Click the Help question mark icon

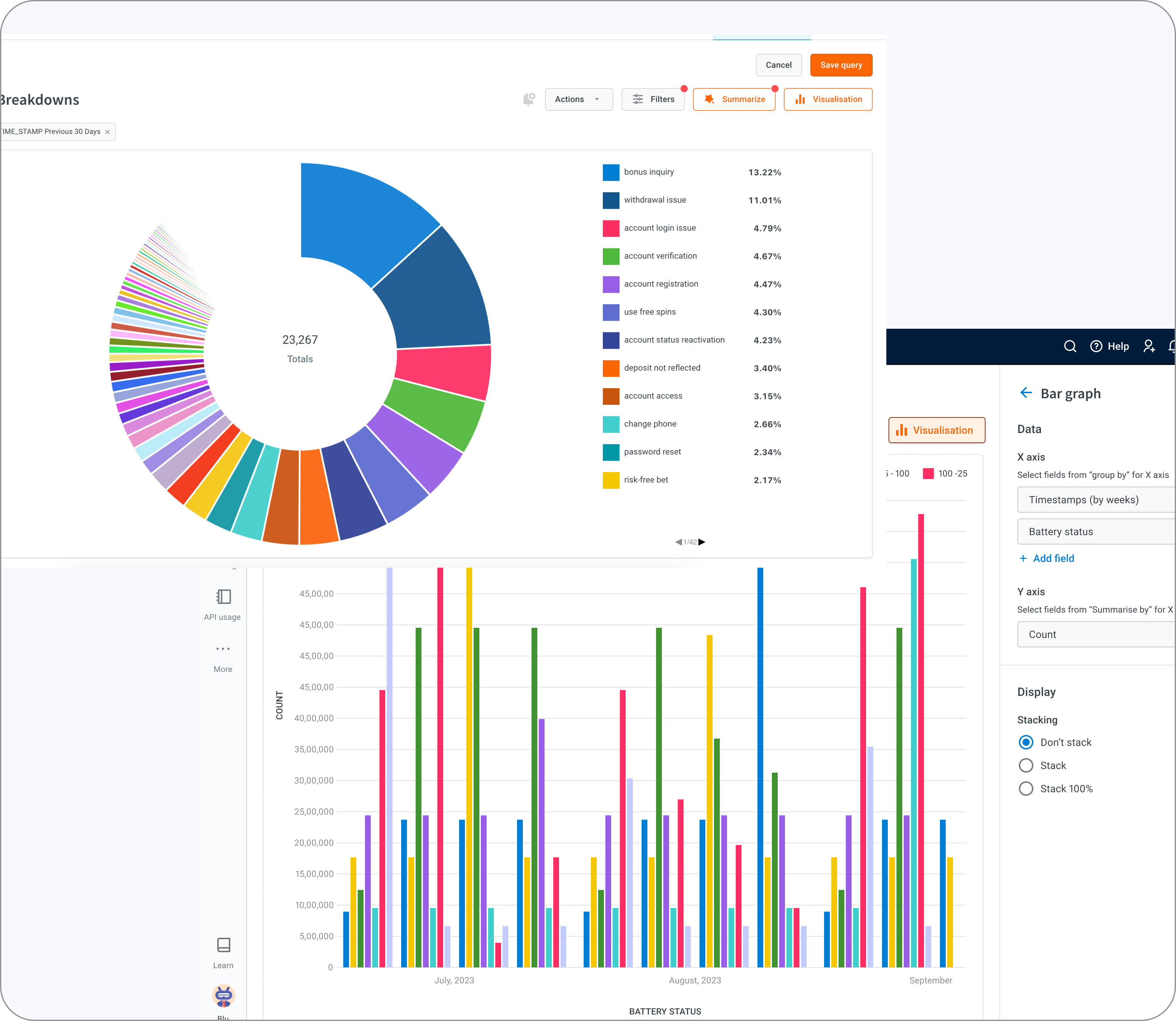pos(1096,346)
